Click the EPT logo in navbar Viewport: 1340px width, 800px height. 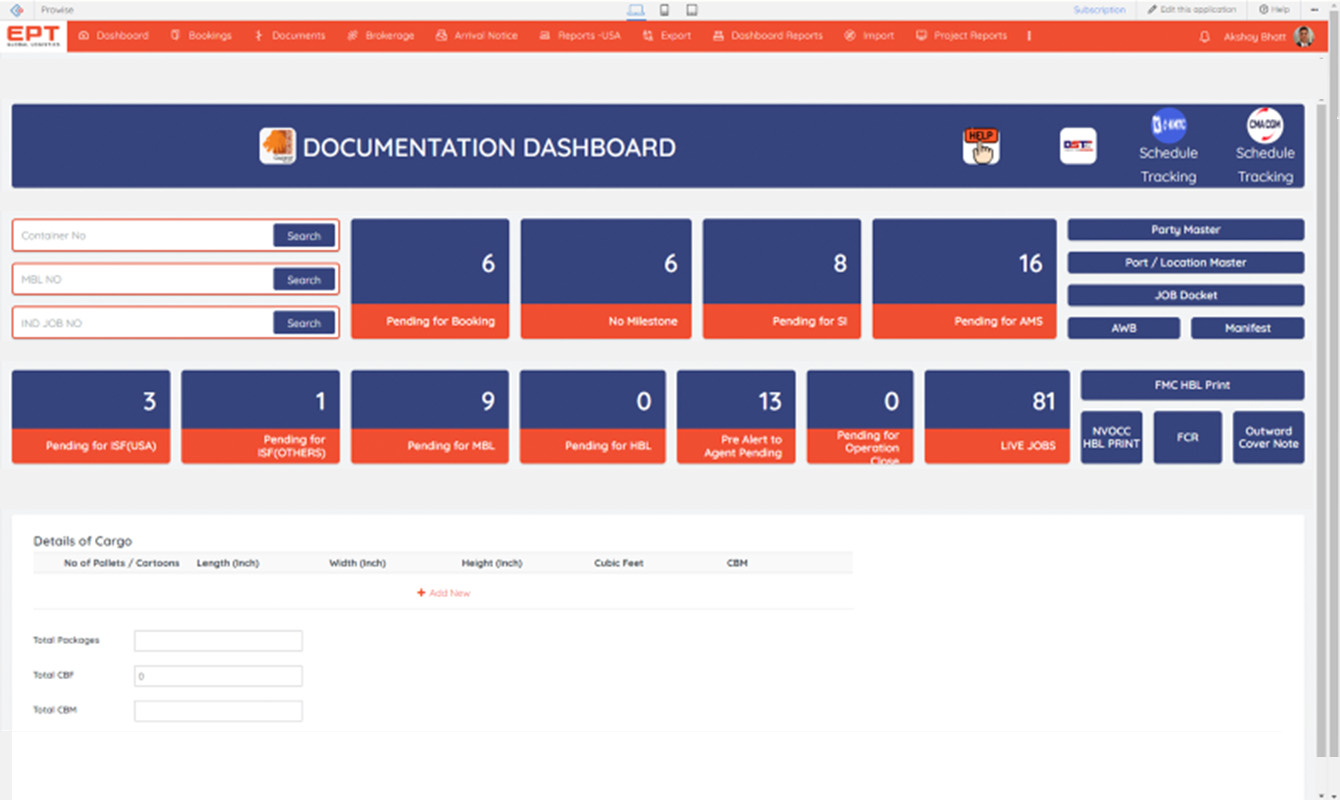tap(33, 36)
